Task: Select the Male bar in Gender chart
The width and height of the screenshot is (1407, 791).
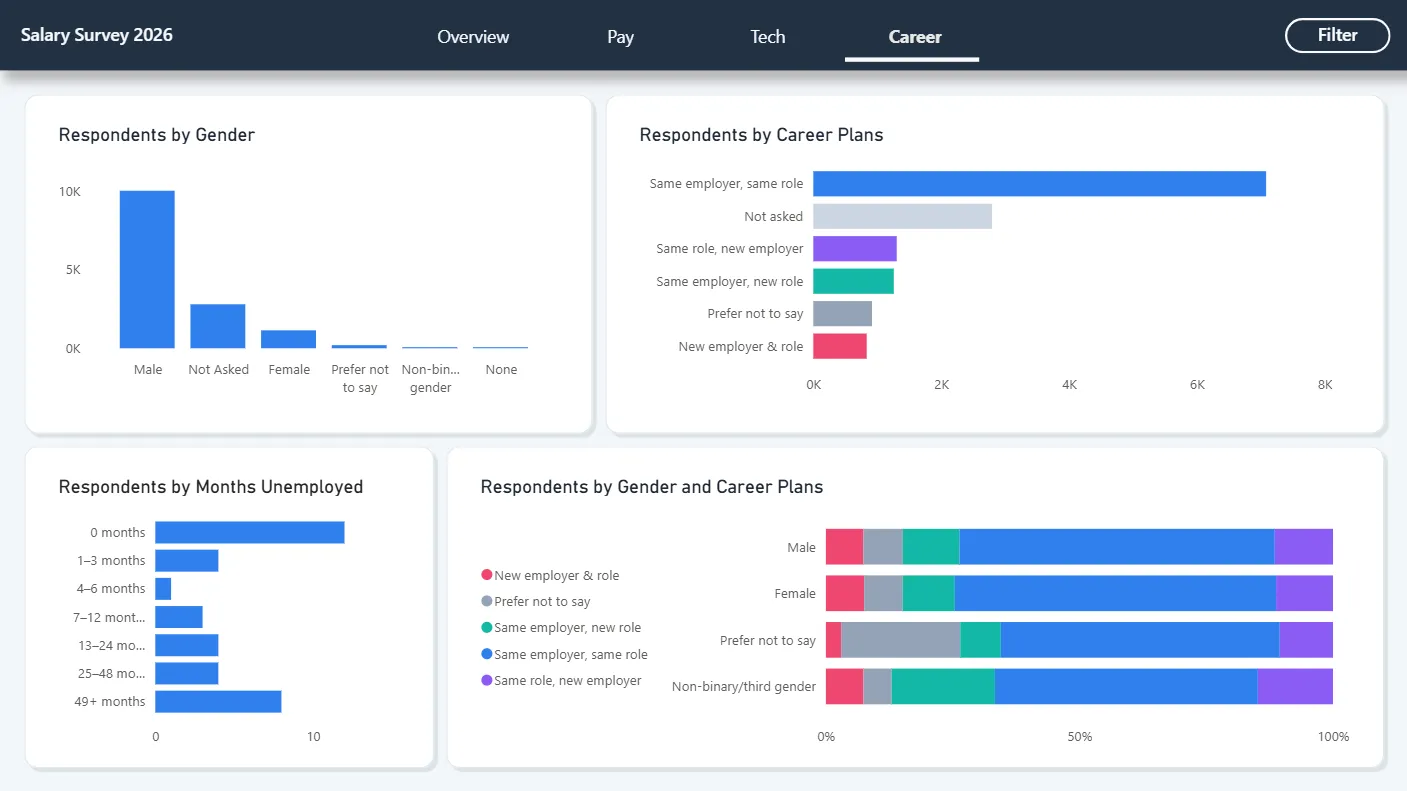Action: (x=147, y=269)
